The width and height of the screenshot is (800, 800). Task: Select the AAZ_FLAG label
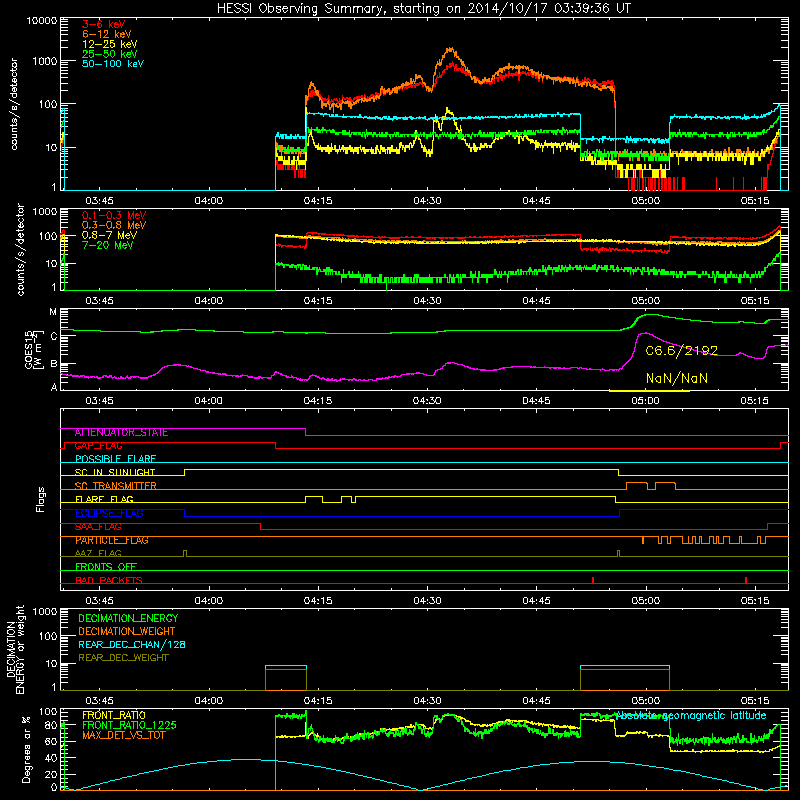coord(98,553)
